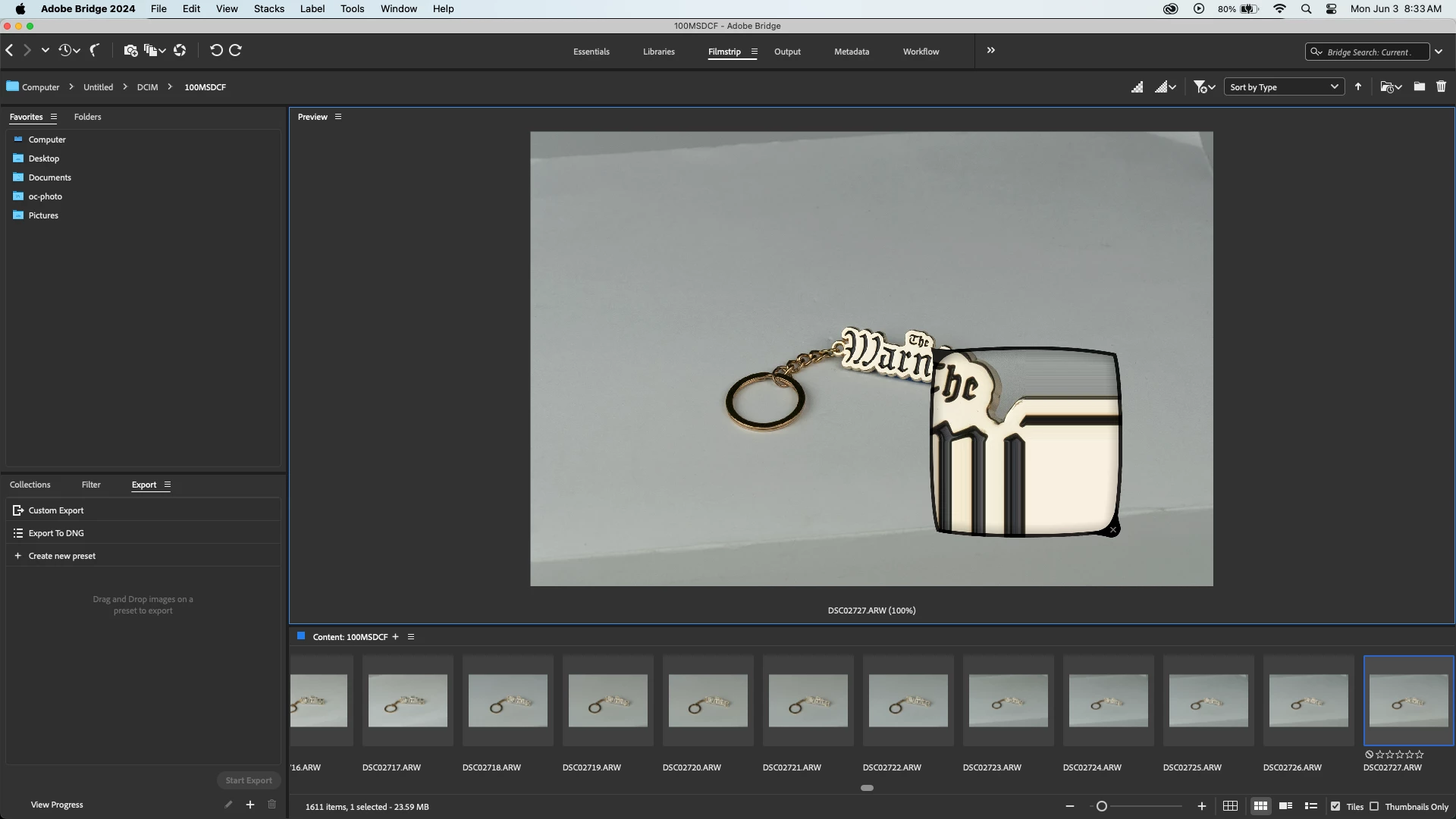Toggle the Tiles checkbox
The image size is (1456, 819).
pos(1335,806)
